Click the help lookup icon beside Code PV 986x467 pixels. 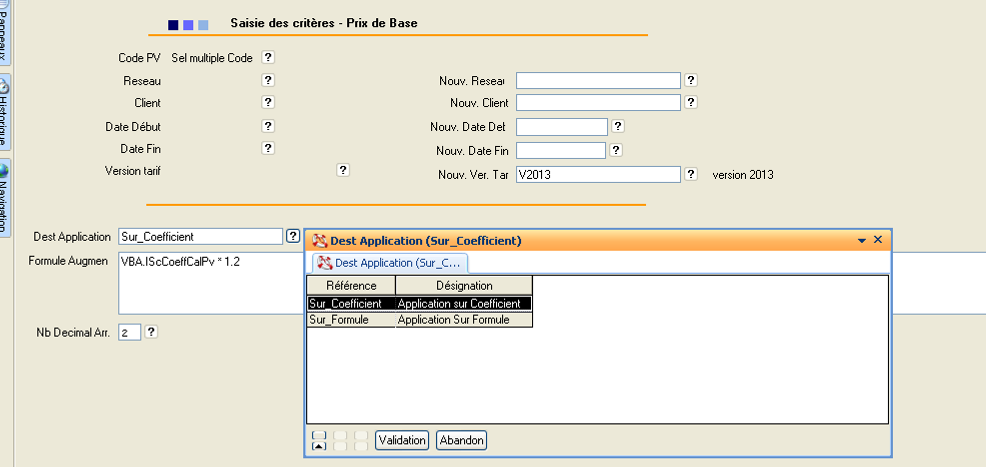coord(268,58)
